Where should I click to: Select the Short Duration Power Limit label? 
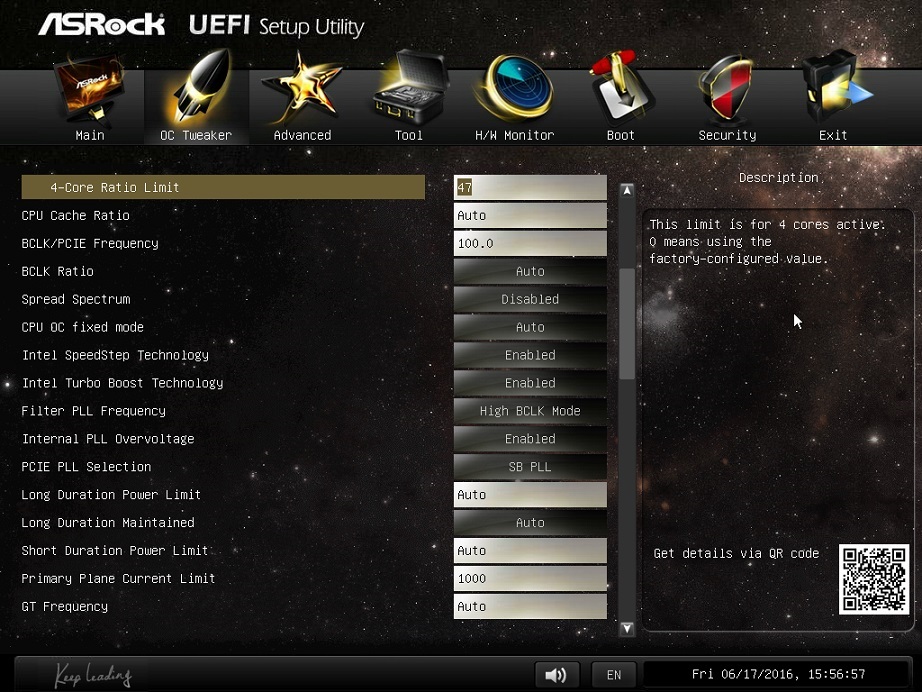pos(115,551)
